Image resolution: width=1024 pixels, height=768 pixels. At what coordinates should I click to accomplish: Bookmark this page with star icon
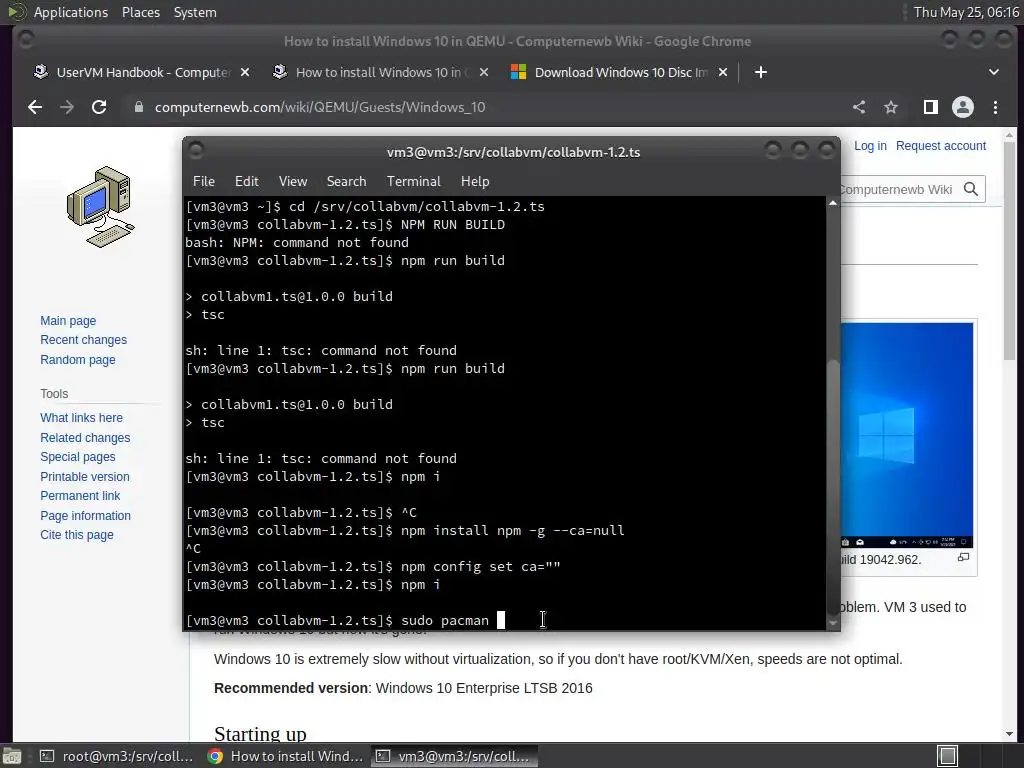point(891,107)
